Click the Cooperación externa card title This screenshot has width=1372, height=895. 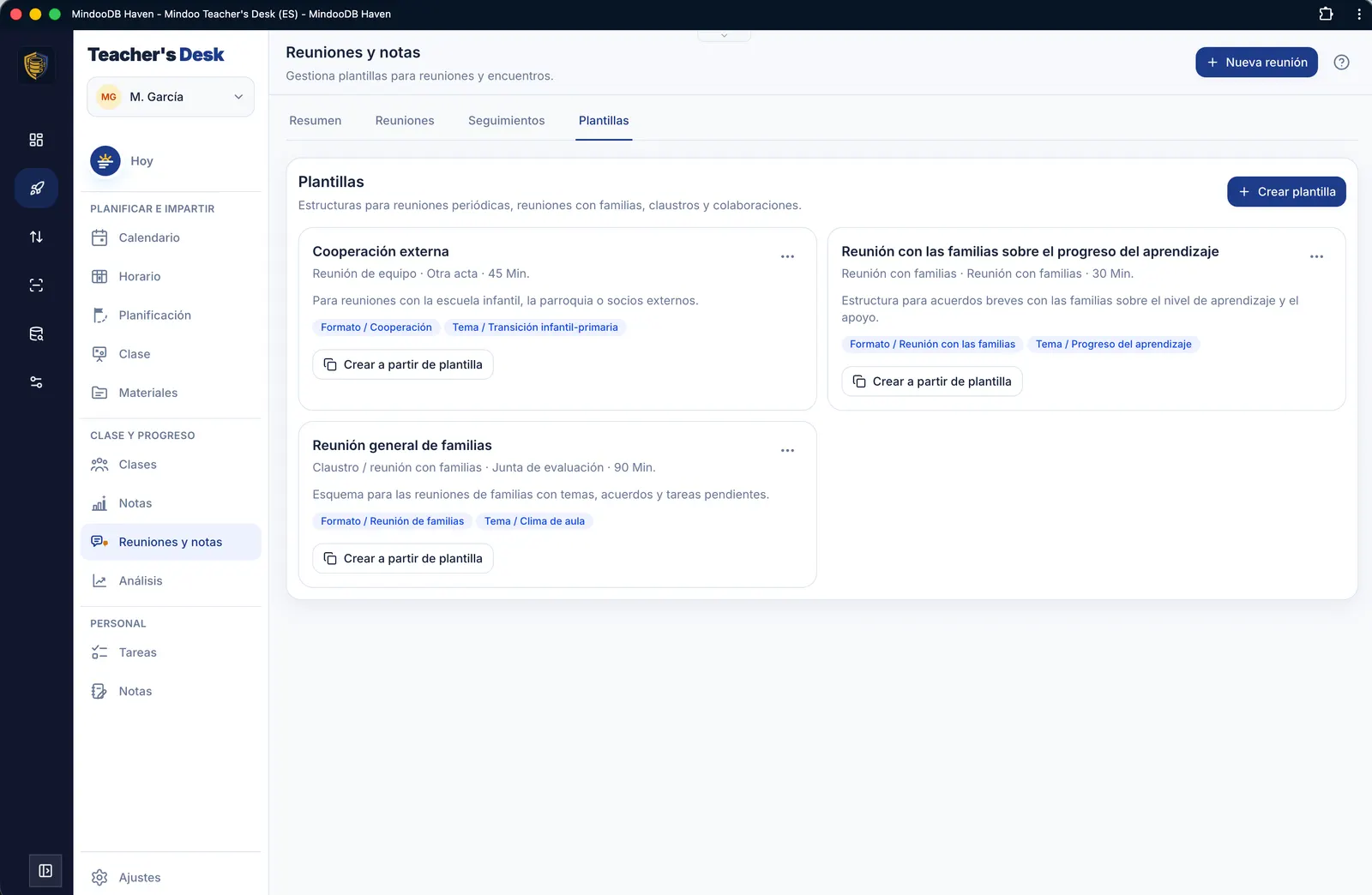coord(381,251)
